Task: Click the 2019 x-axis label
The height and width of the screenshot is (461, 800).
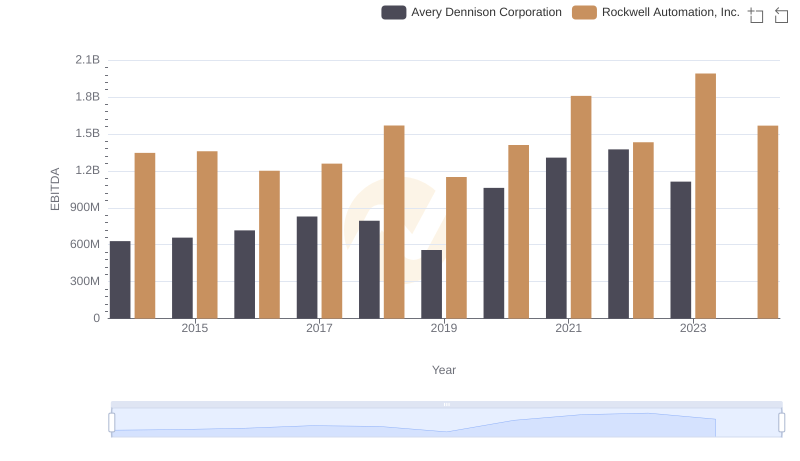Action: coord(444,328)
